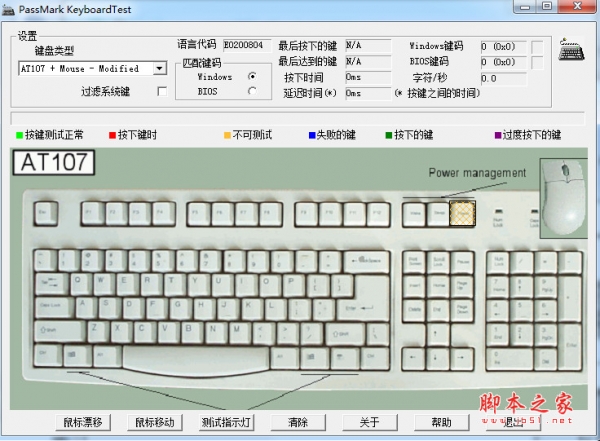Click the numpad 0 key on keyboard image
Viewport: 600px width, 441px height.
pyautogui.click(x=509, y=359)
